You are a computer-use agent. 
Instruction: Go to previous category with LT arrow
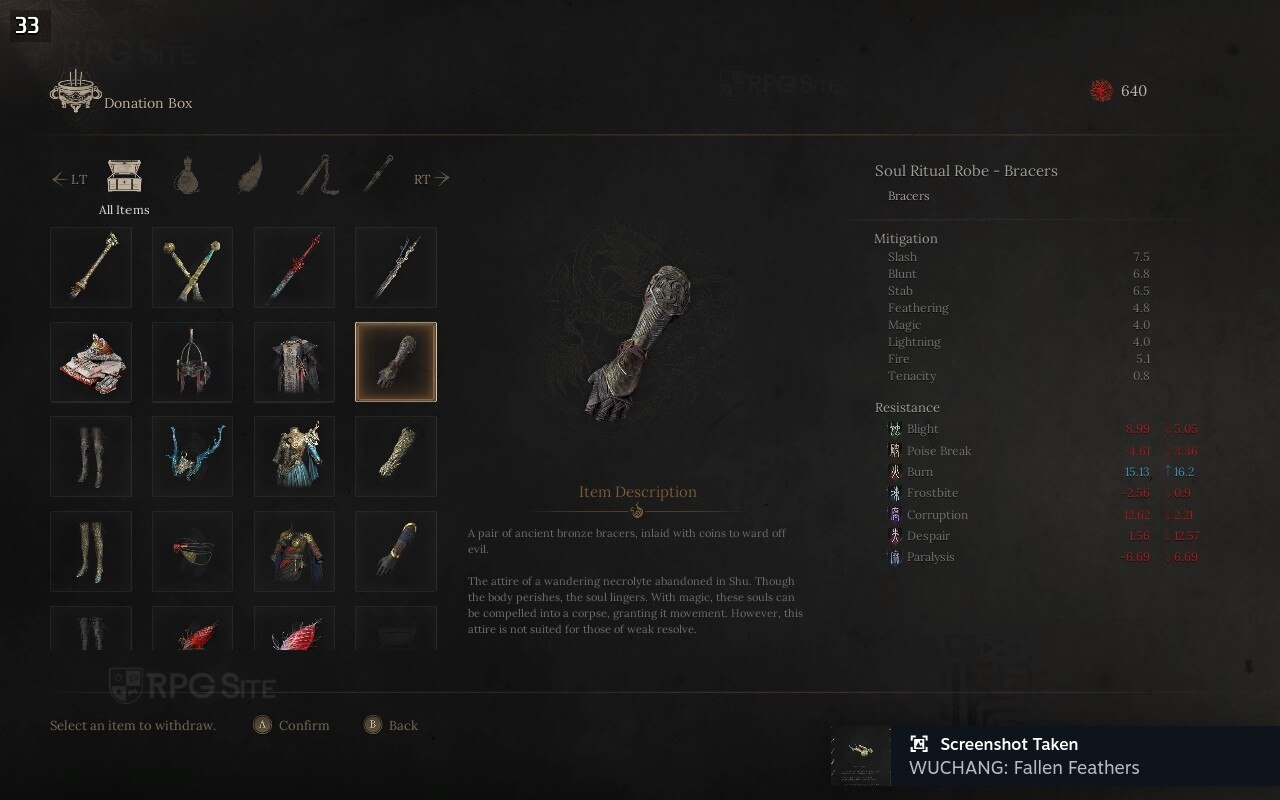coord(70,180)
